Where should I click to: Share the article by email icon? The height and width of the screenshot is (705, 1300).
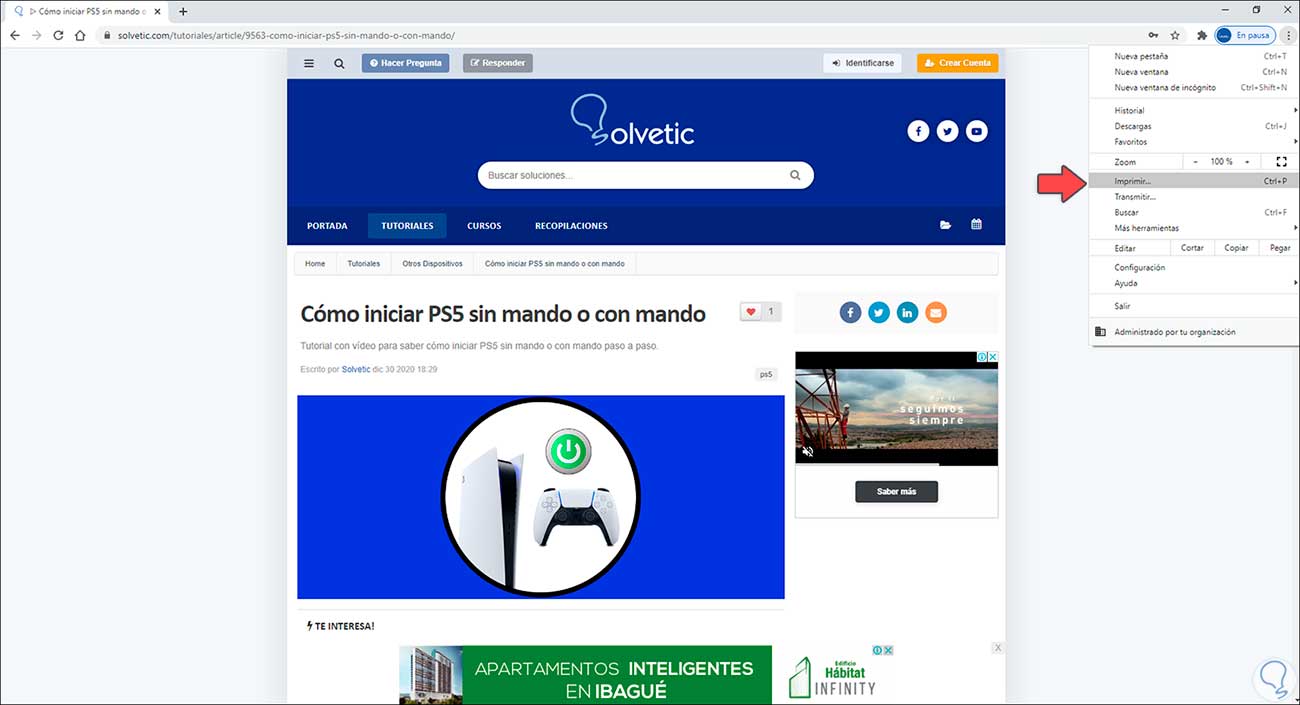coord(936,313)
